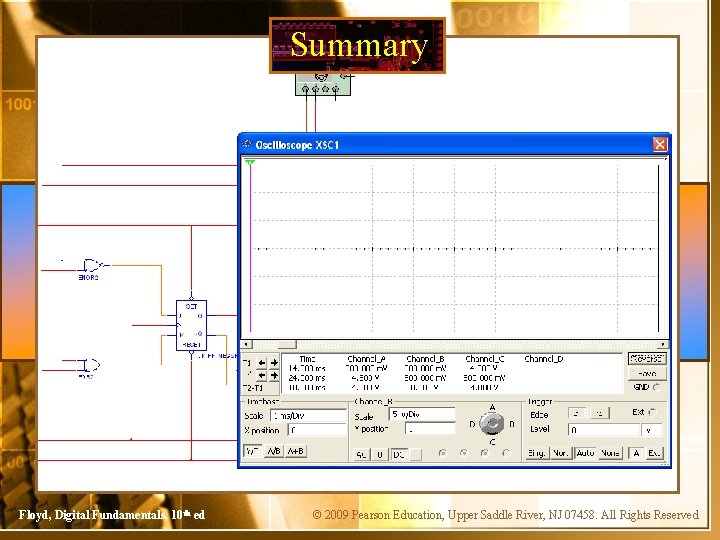Move cursor T2 right with its arrow
Screen dimensions: 720x540
point(274,376)
